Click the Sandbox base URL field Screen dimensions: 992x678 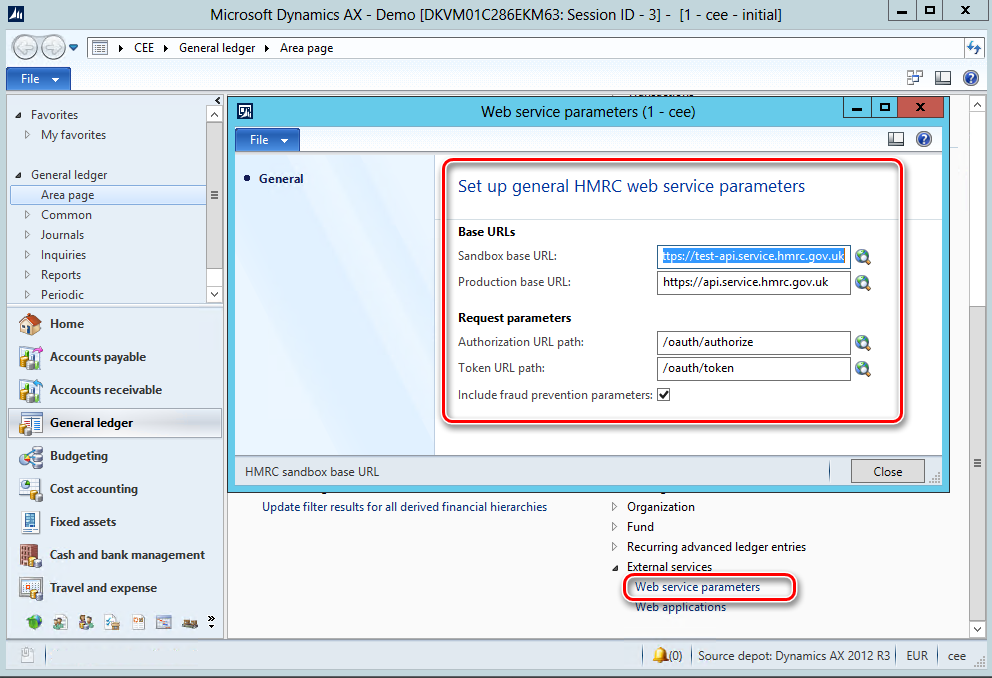[x=753, y=256]
